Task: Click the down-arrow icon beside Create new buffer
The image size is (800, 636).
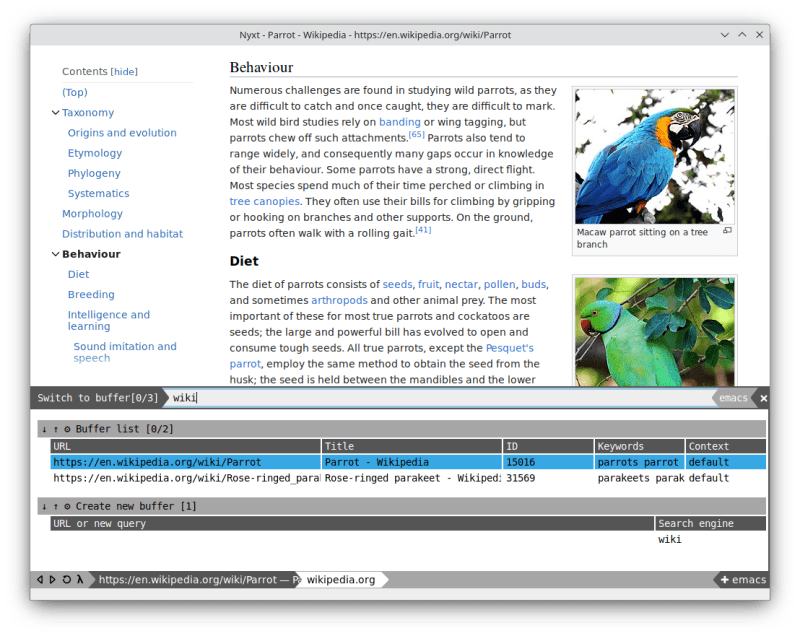Action: coord(44,506)
